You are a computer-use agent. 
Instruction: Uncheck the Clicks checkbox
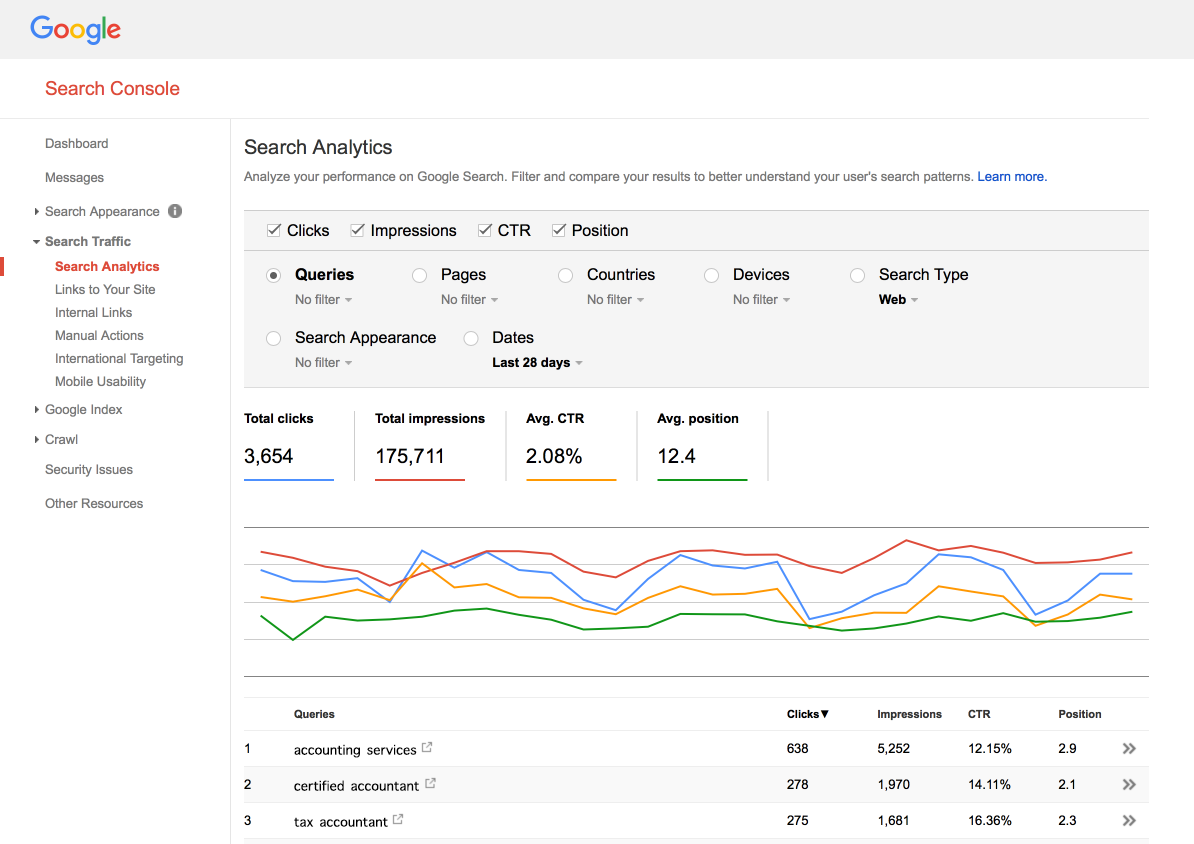point(274,230)
